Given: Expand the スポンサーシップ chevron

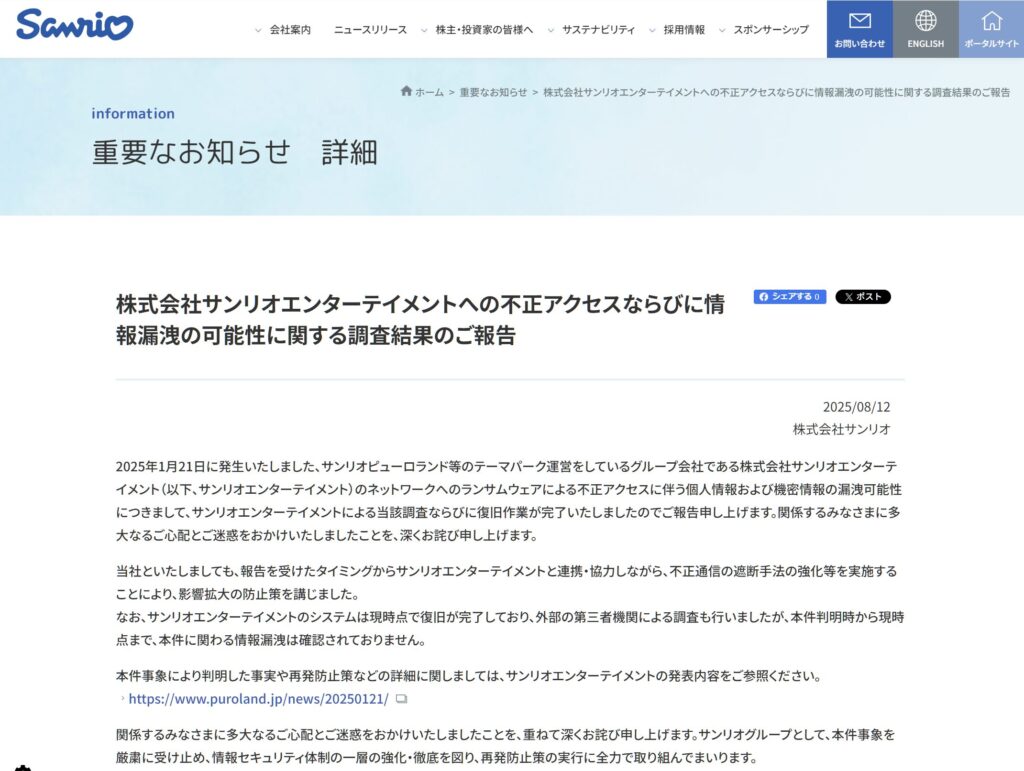Looking at the screenshot, I should [x=722, y=30].
